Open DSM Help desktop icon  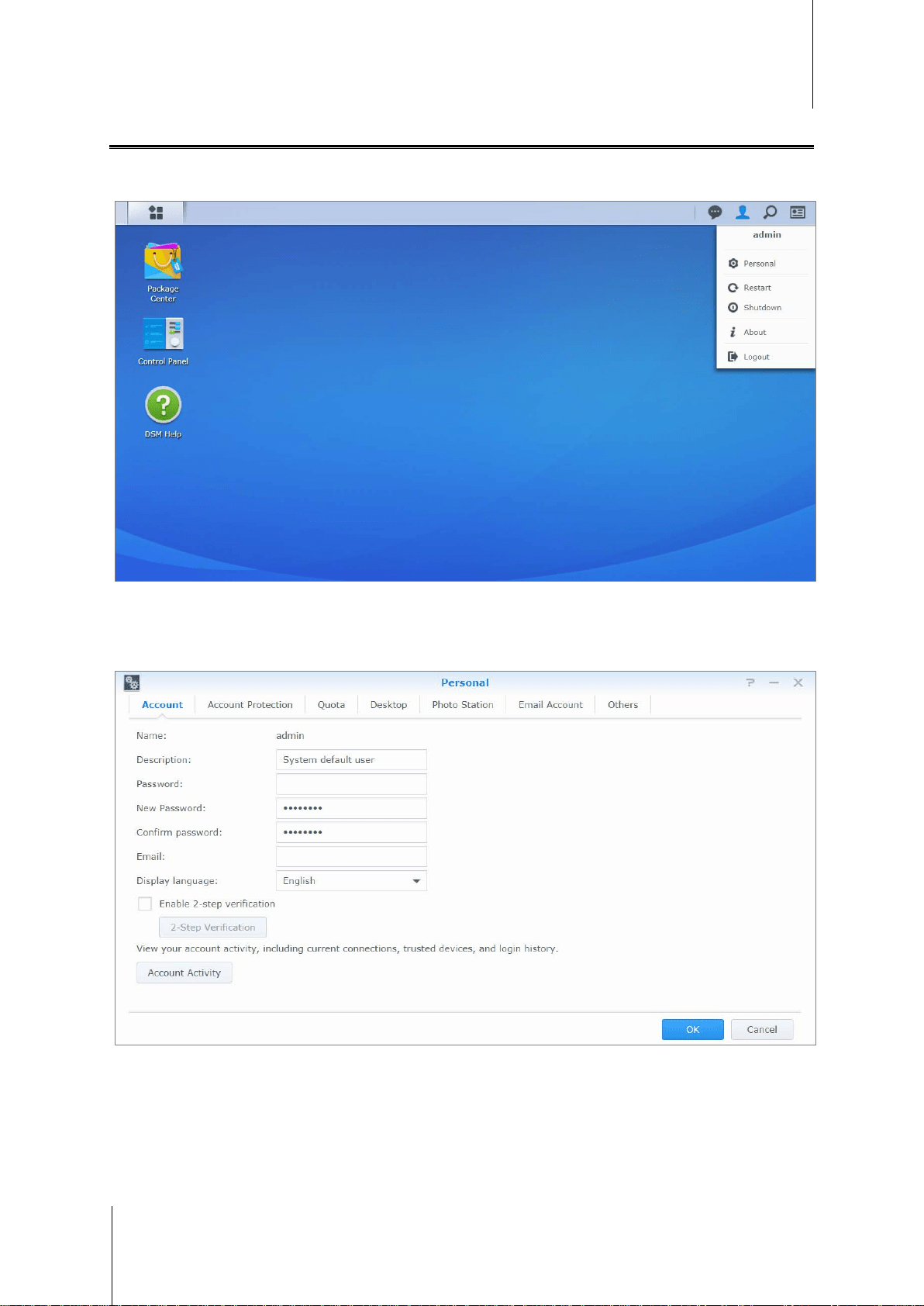coord(163,413)
